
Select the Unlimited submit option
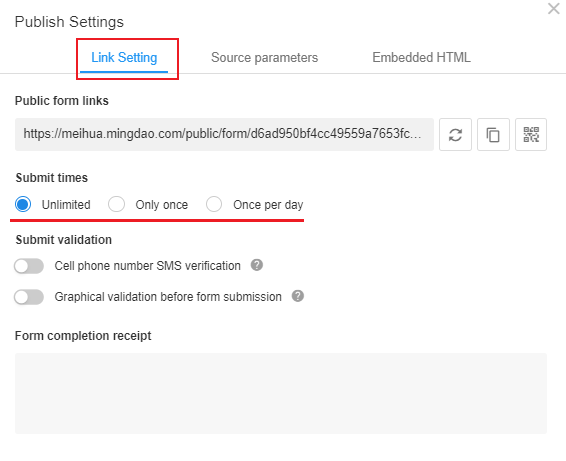pyautogui.click(x=23, y=204)
